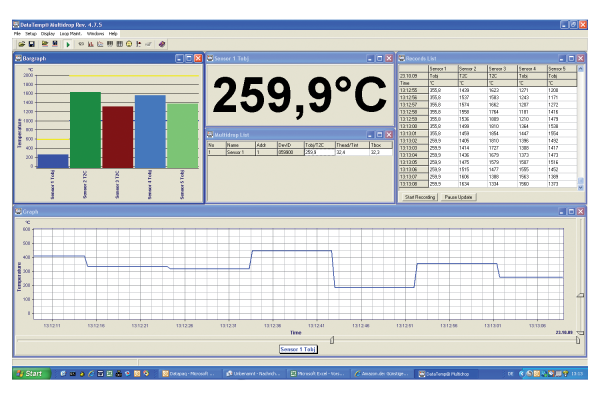Click the Records List scrollbar down arrow
600x400 pixels.
(580, 188)
